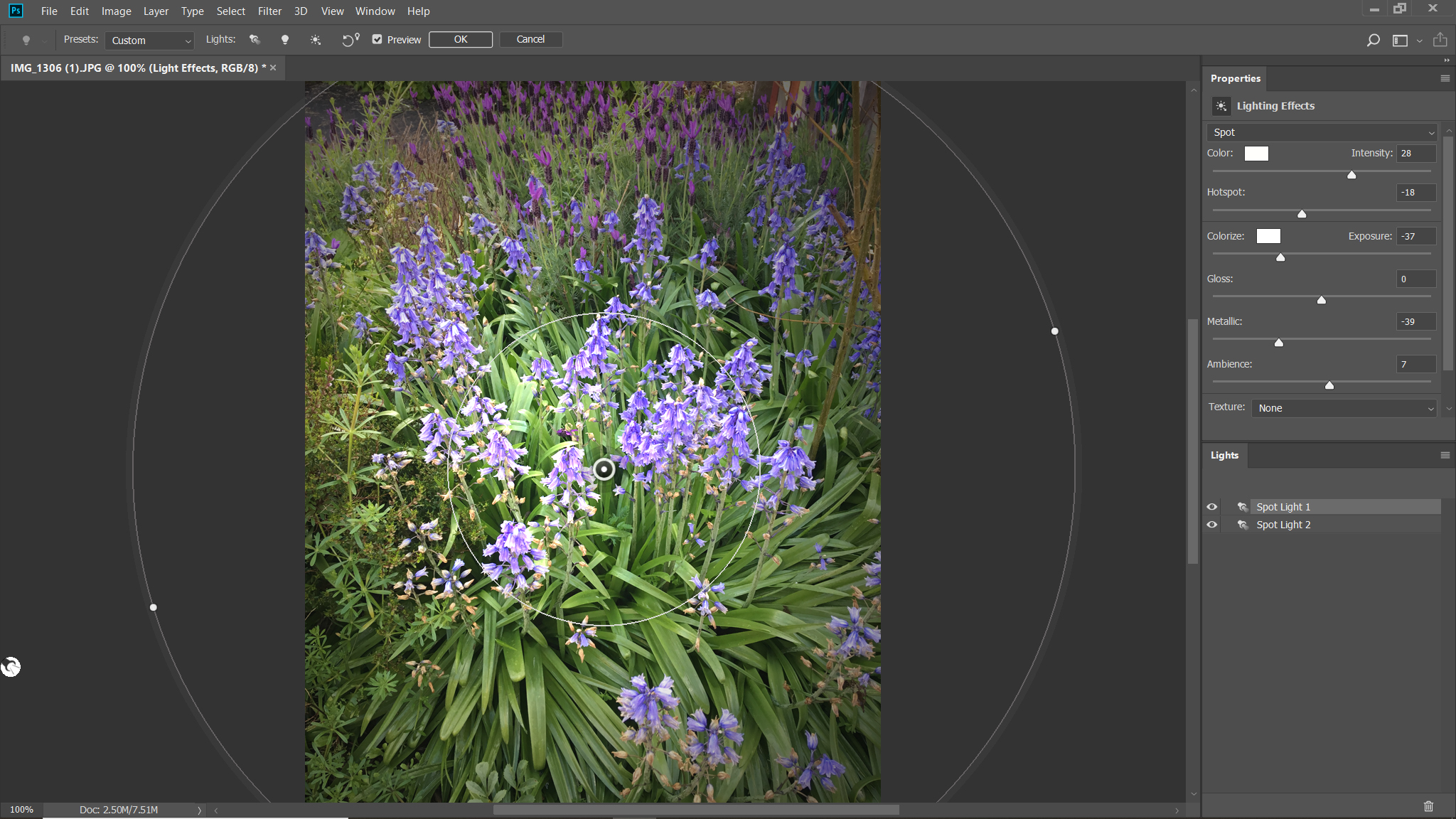Image resolution: width=1456 pixels, height=819 pixels.
Task: Toggle the Preview checkbox
Action: (377, 39)
